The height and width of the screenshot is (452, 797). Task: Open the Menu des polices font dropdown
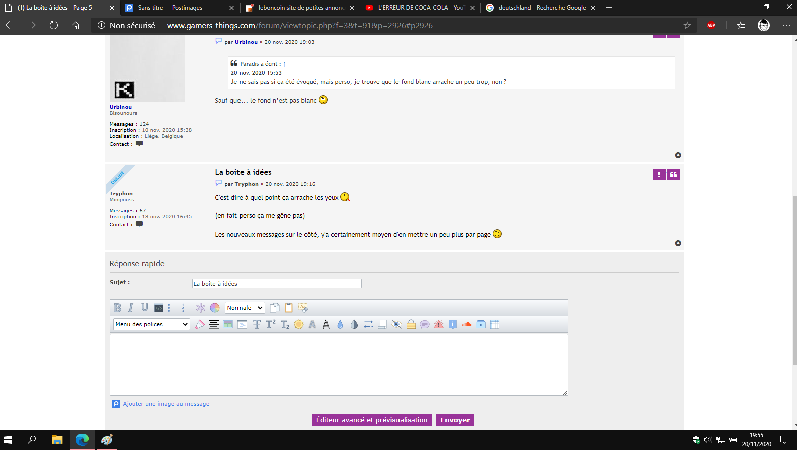pos(151,324)
